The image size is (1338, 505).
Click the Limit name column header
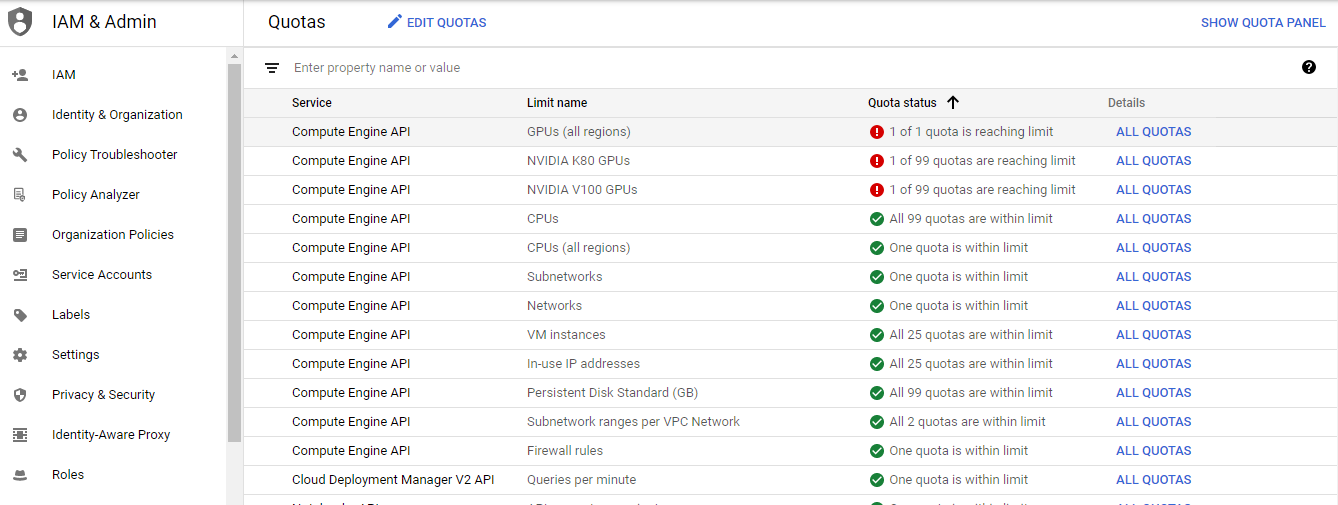click(x=557, y=103)
